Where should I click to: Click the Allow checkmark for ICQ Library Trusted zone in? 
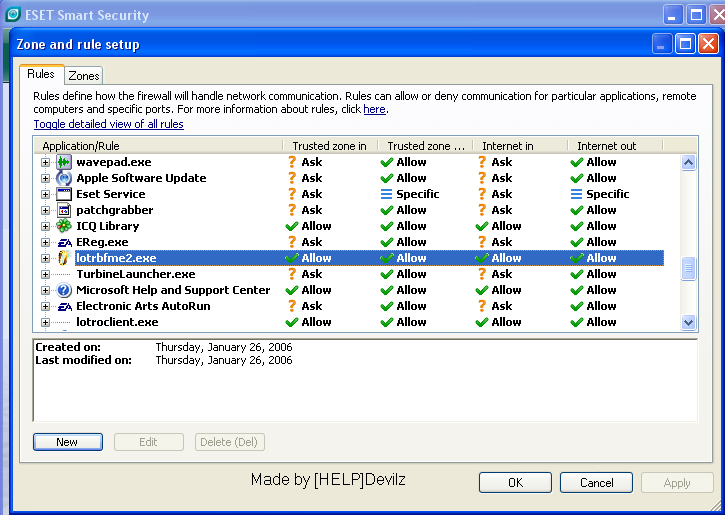pos(292,226)
